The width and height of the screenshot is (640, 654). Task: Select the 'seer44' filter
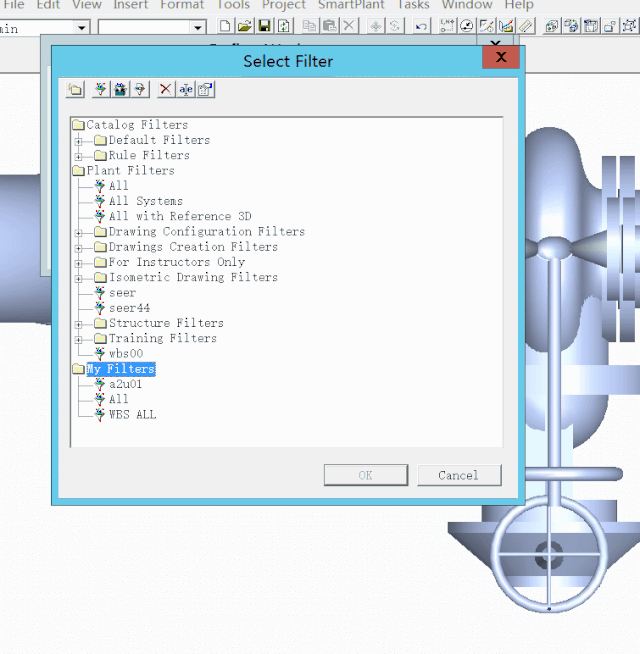(129, 308)
